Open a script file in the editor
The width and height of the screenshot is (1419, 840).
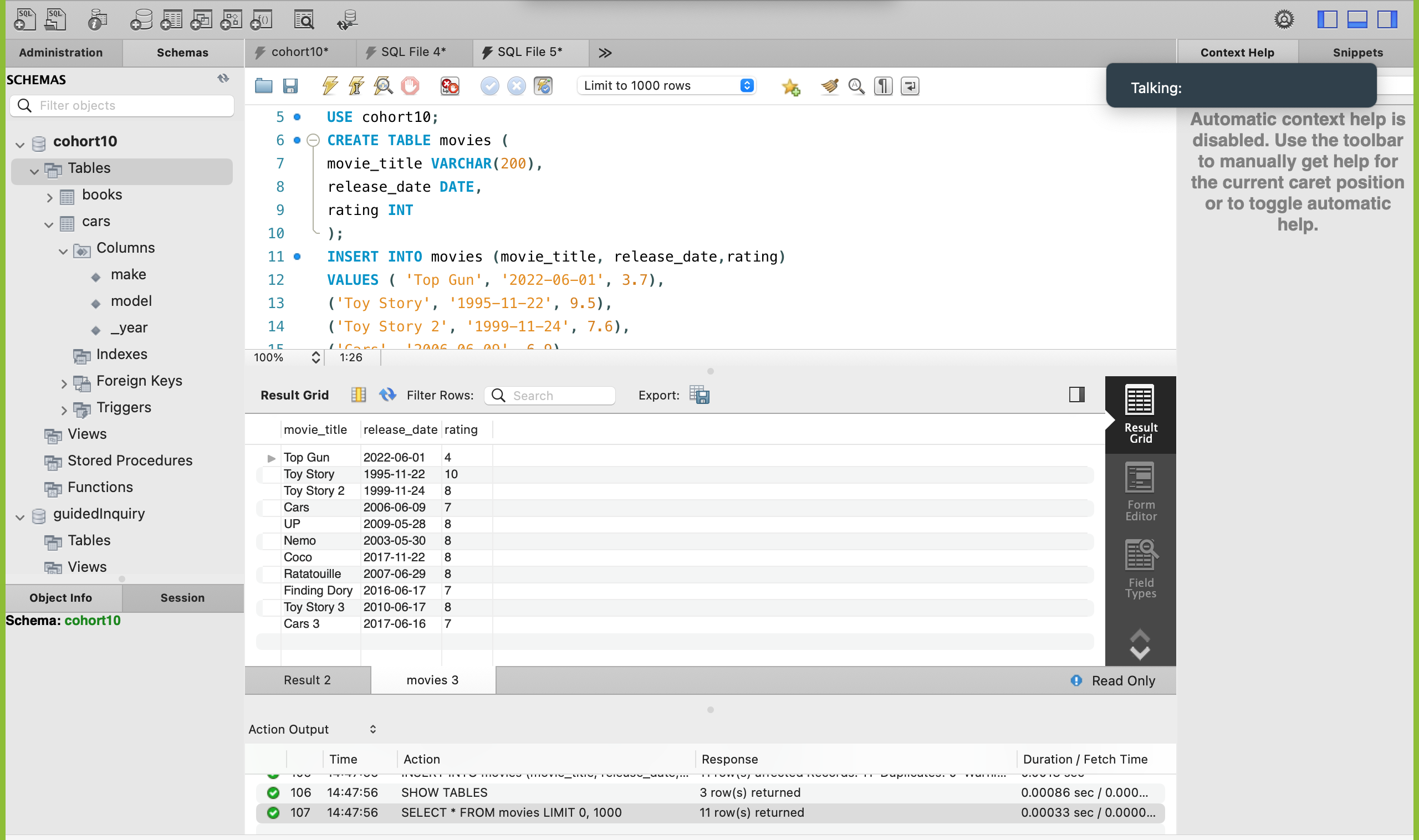264,86
